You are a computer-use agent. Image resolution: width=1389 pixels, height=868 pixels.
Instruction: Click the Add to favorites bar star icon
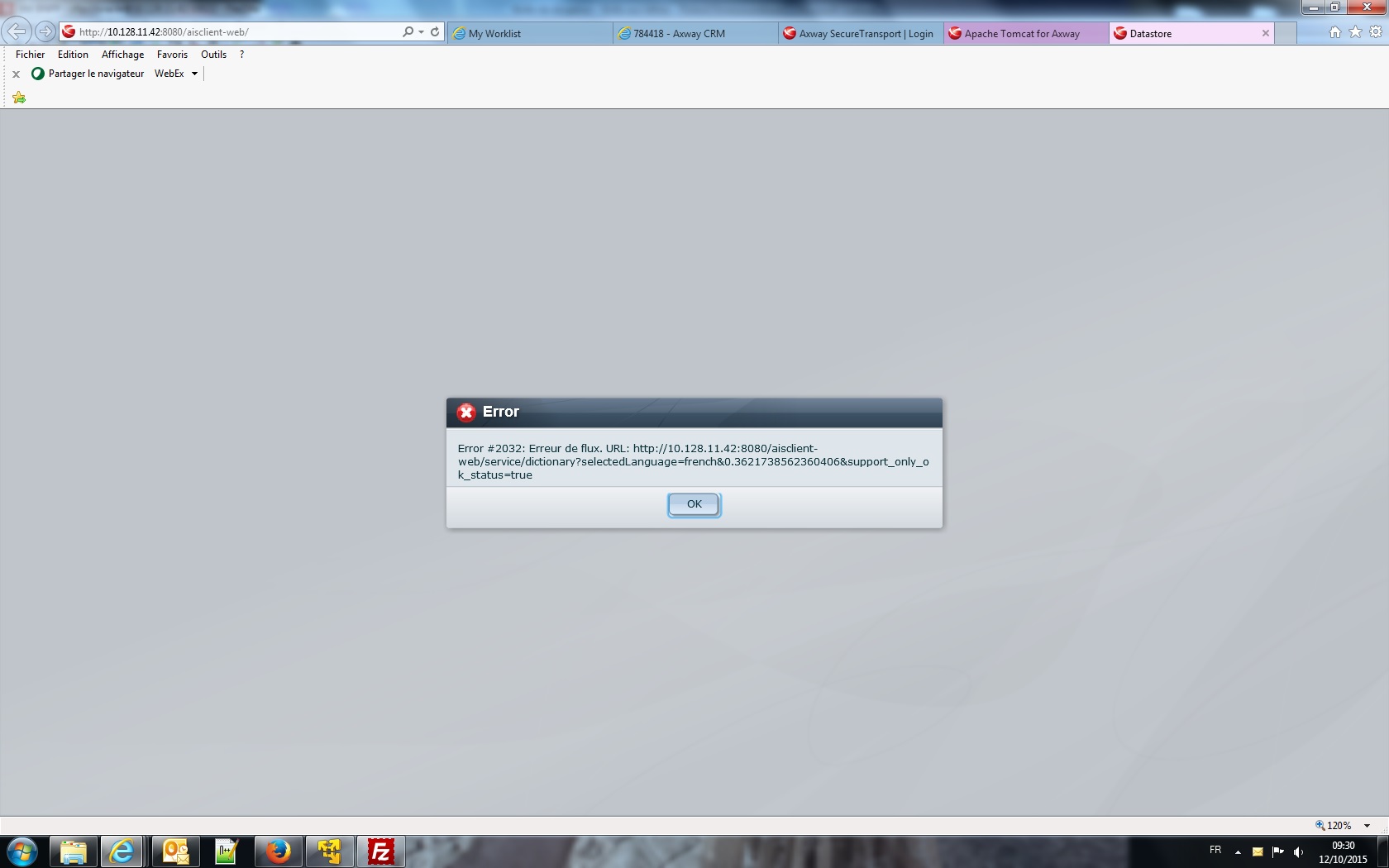pos(19,98)
